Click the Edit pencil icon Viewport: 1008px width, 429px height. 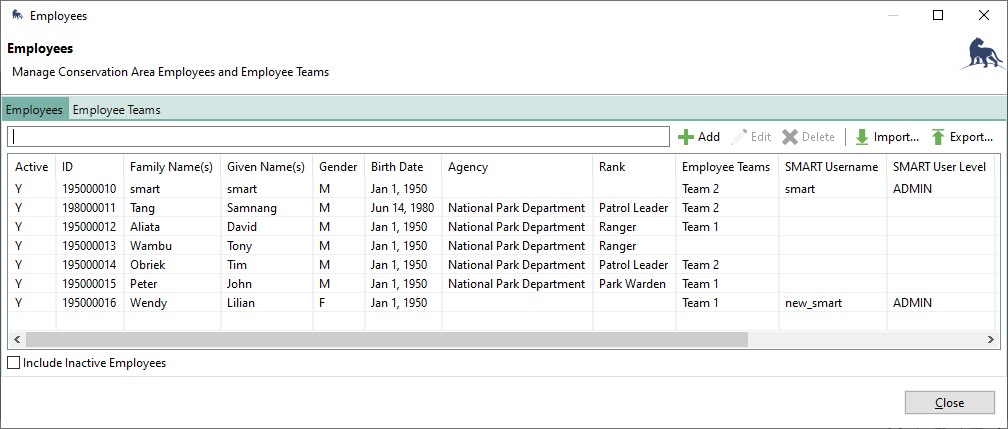coord(739,137)
